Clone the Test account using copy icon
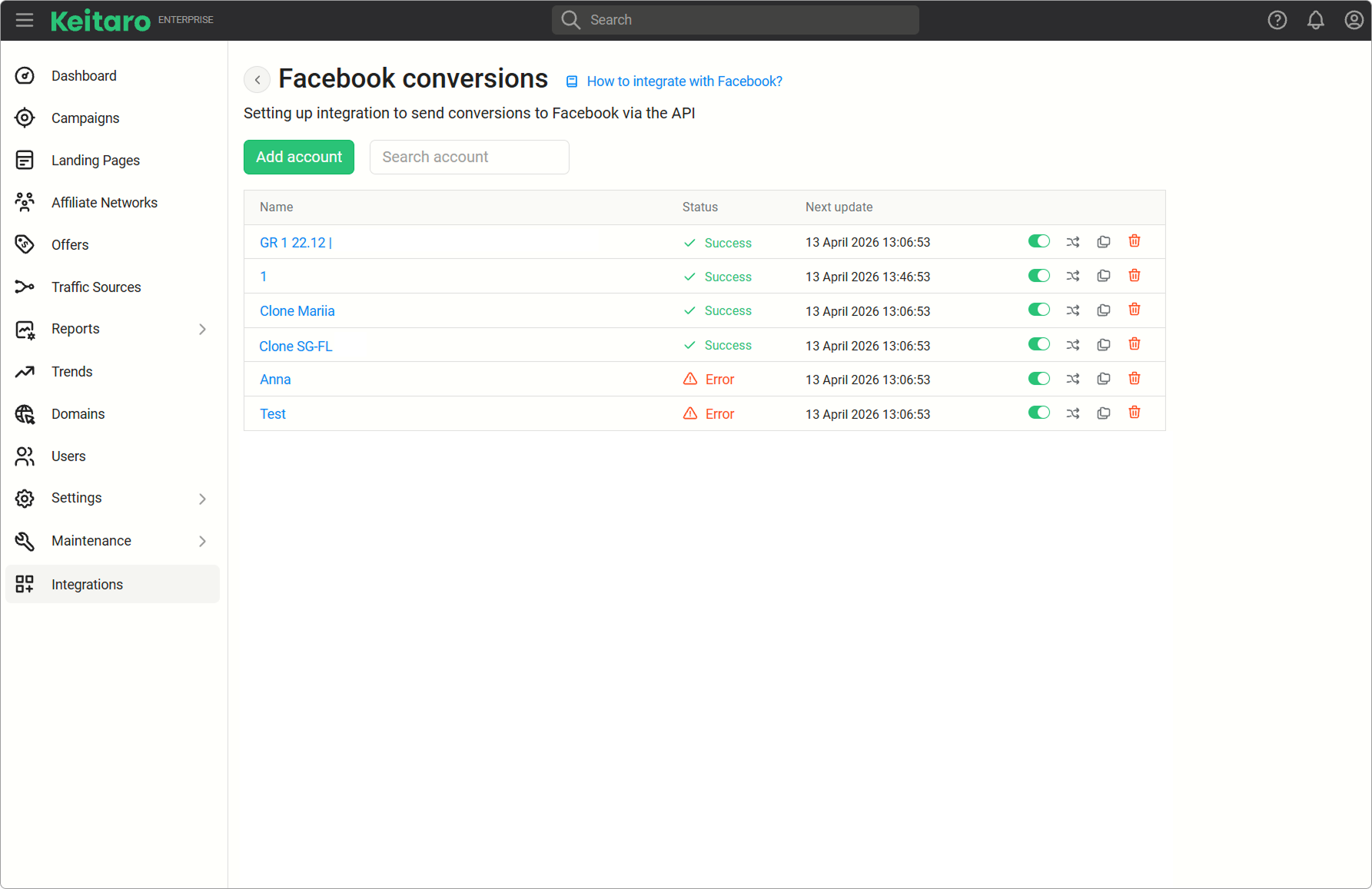The width and height of the screenshot is (1372, 889). pyautogui.click(x=1103, y=413)
